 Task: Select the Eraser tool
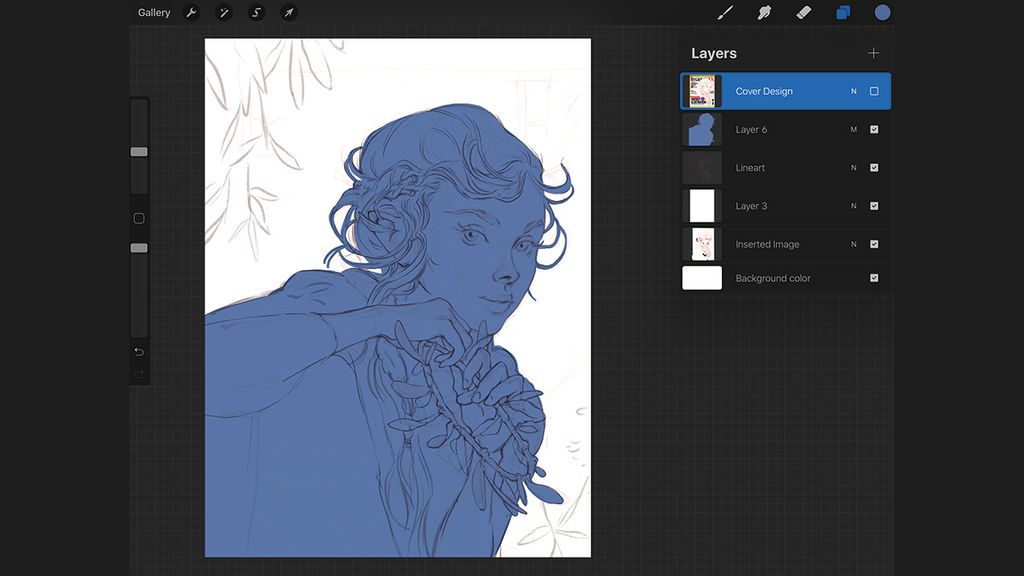(802, 13)
